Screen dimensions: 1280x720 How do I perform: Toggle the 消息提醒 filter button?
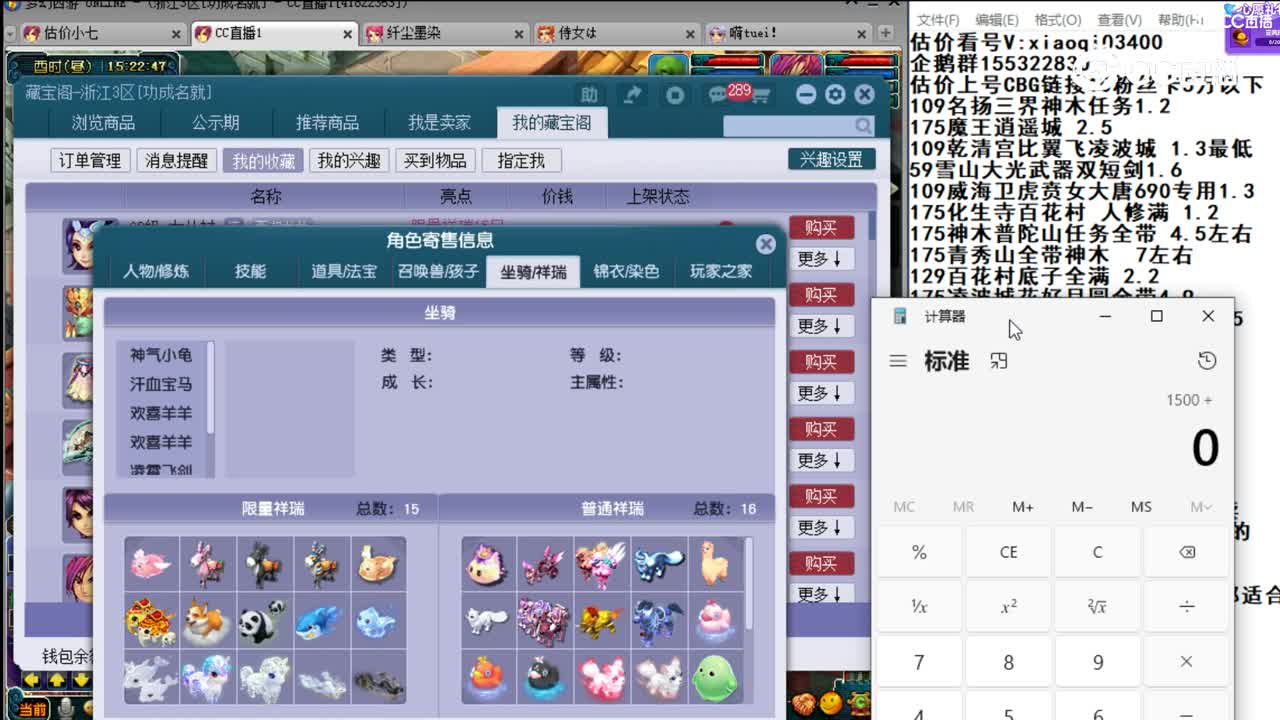pyautogui.click(x=177, y=161)
